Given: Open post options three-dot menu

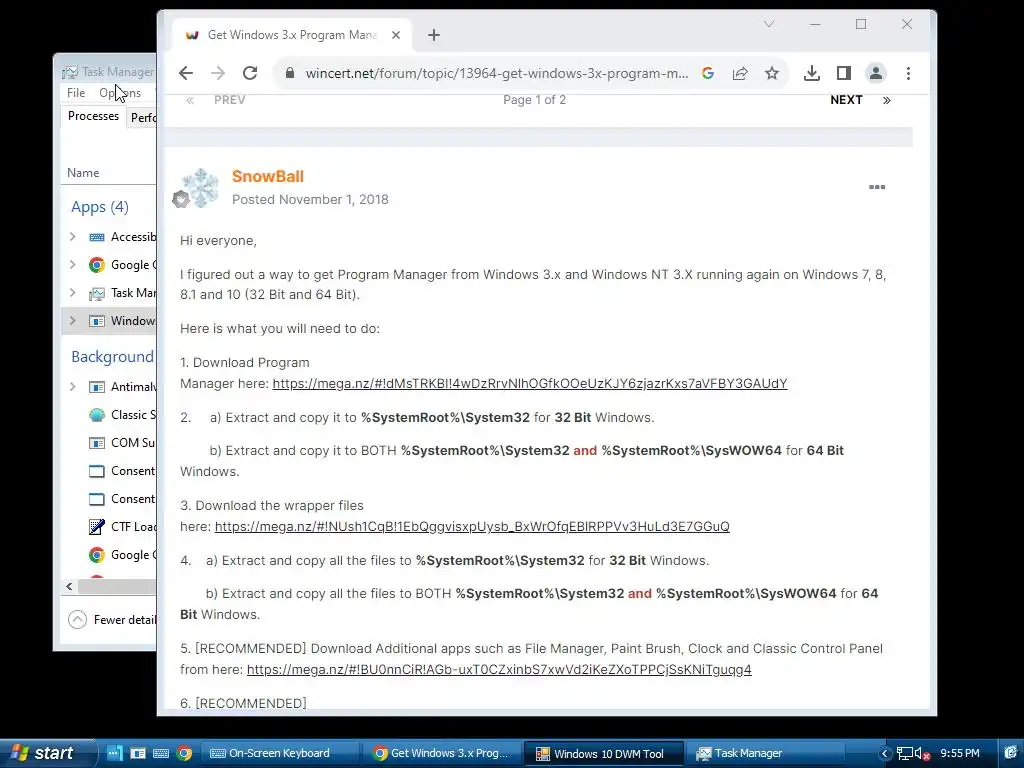Looking at the screenshot, I should 877,187.
